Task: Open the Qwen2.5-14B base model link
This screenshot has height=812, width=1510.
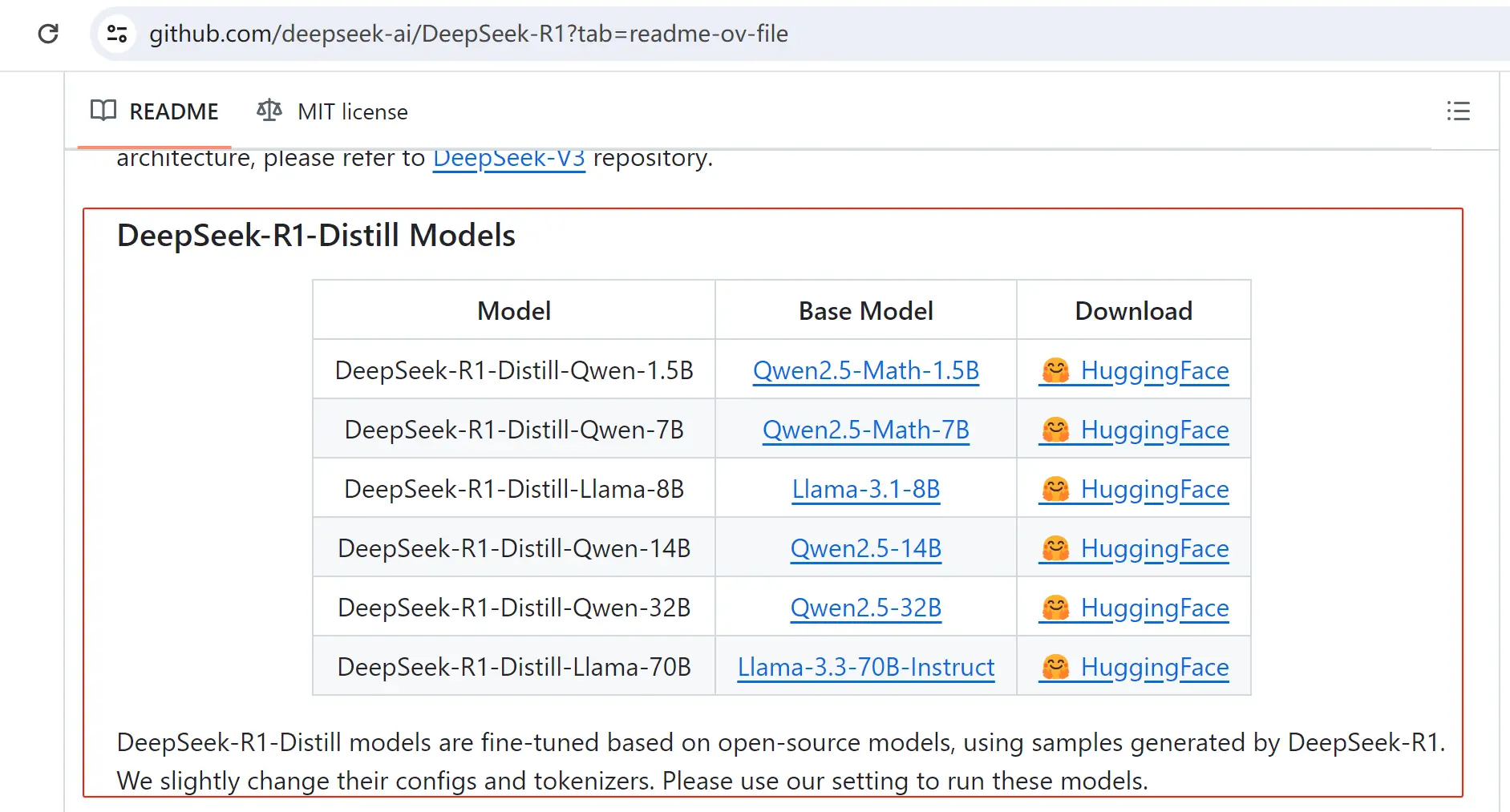Action: pos(866,548)
